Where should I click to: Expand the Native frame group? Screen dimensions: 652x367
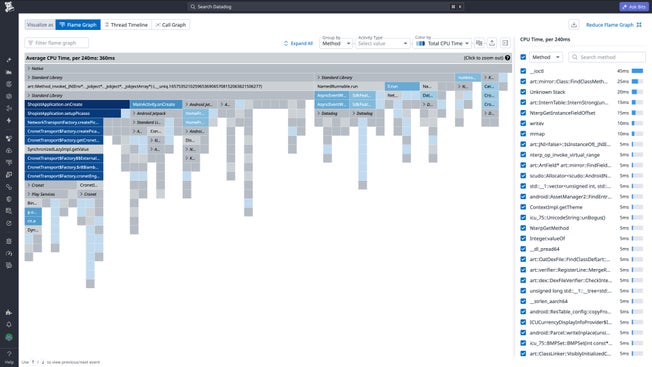[x=29, y=69]
